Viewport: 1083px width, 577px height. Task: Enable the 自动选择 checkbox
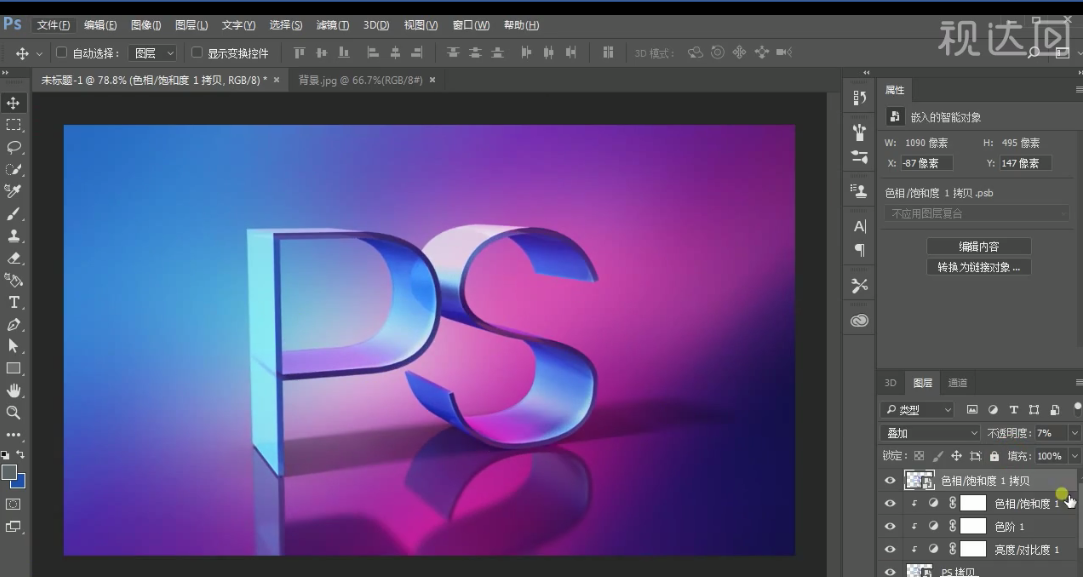[61, 53]
